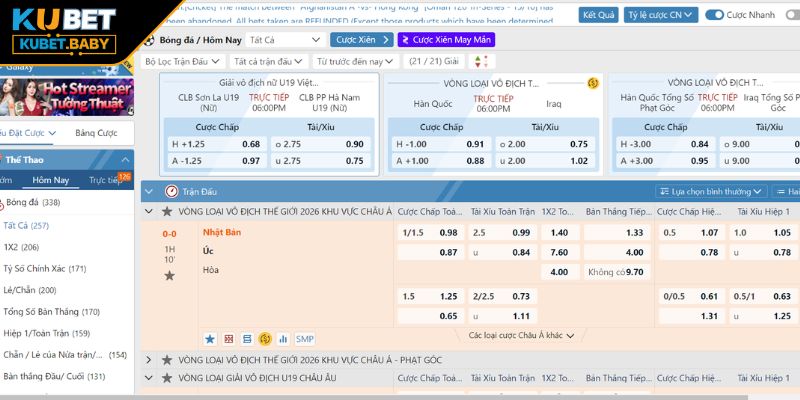The height and width of the screenshot is (400, 800).
Task: Select u 2.75 odds 0.75 on Sơn La card
Action: pyautogui.click(x=321, y=161)
